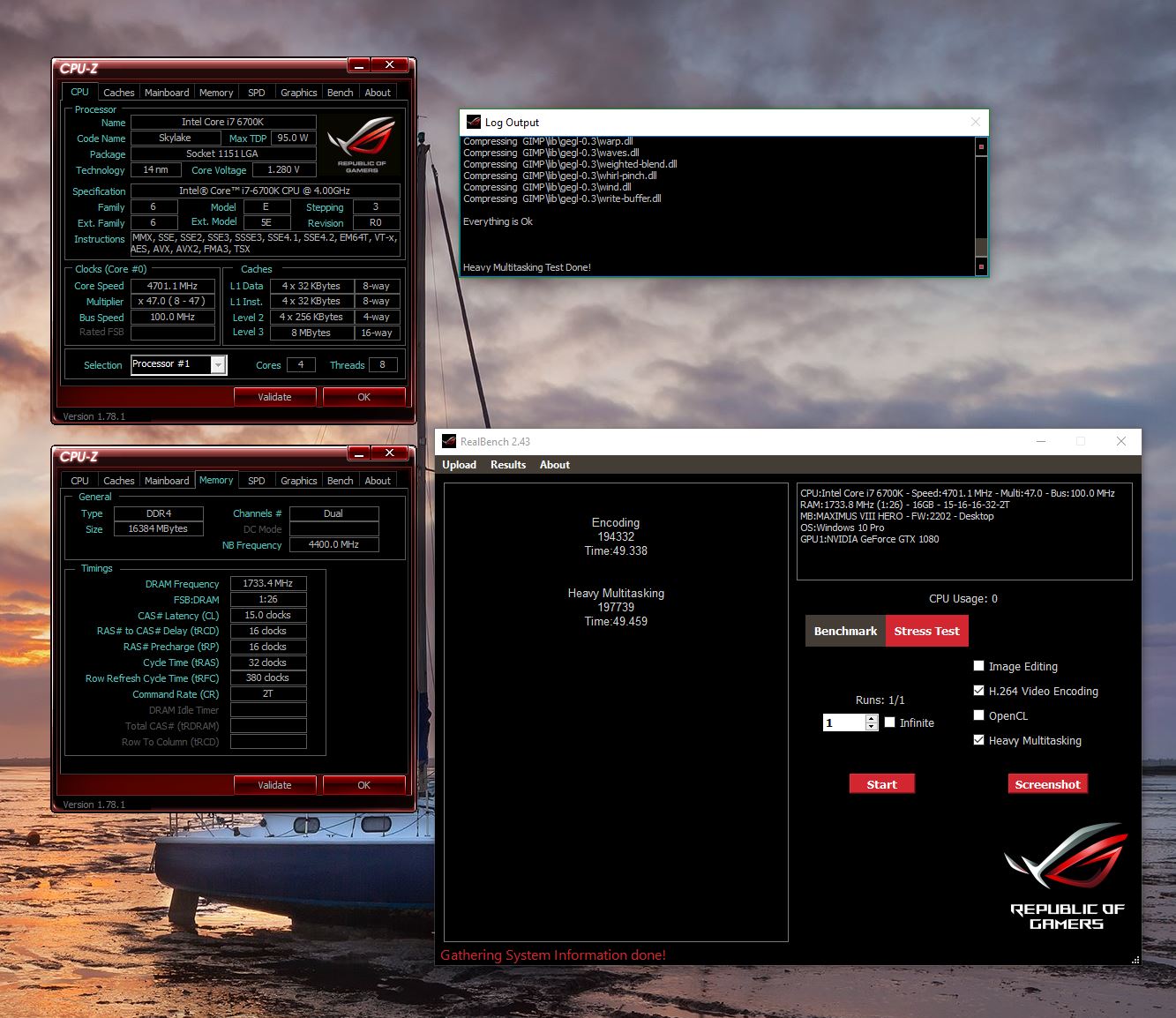
Task: Minimize the bottom CPU-Z Memory window
Action: click(358, 453)
